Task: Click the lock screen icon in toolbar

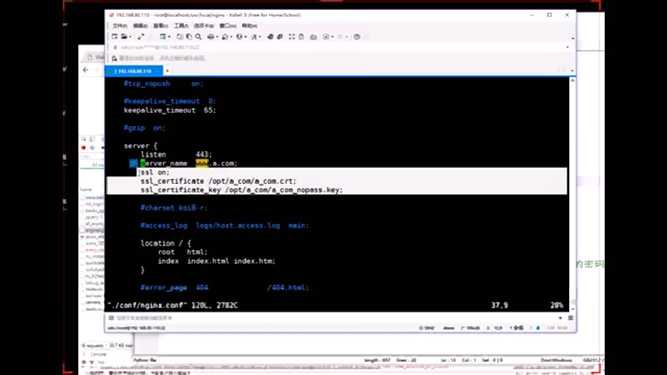Action: coord(301,37)
